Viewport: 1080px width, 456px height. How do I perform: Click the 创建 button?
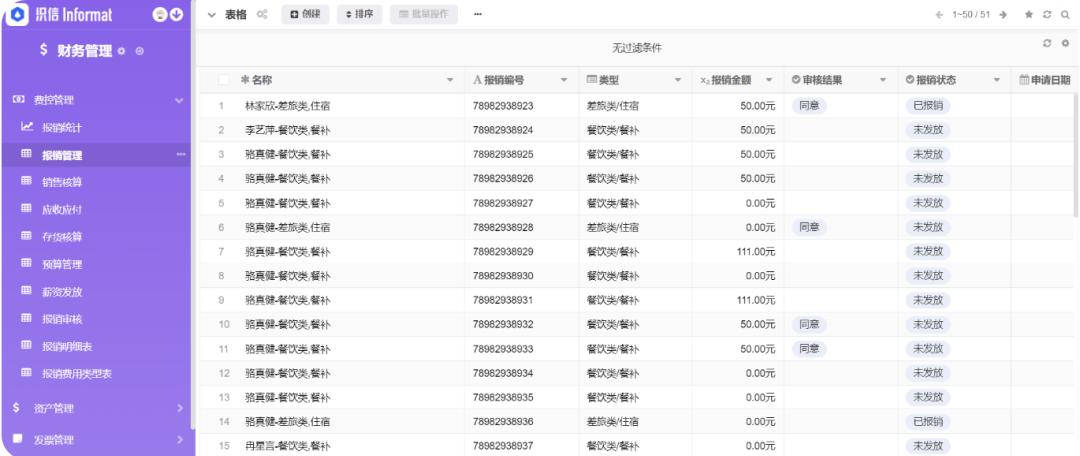pos(305,14)
